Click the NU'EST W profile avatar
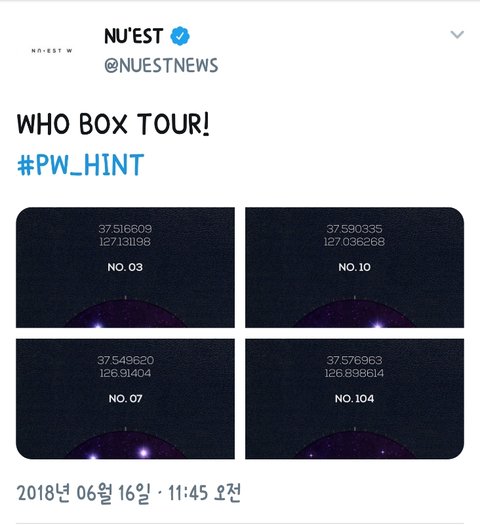 tap(52, 51)
